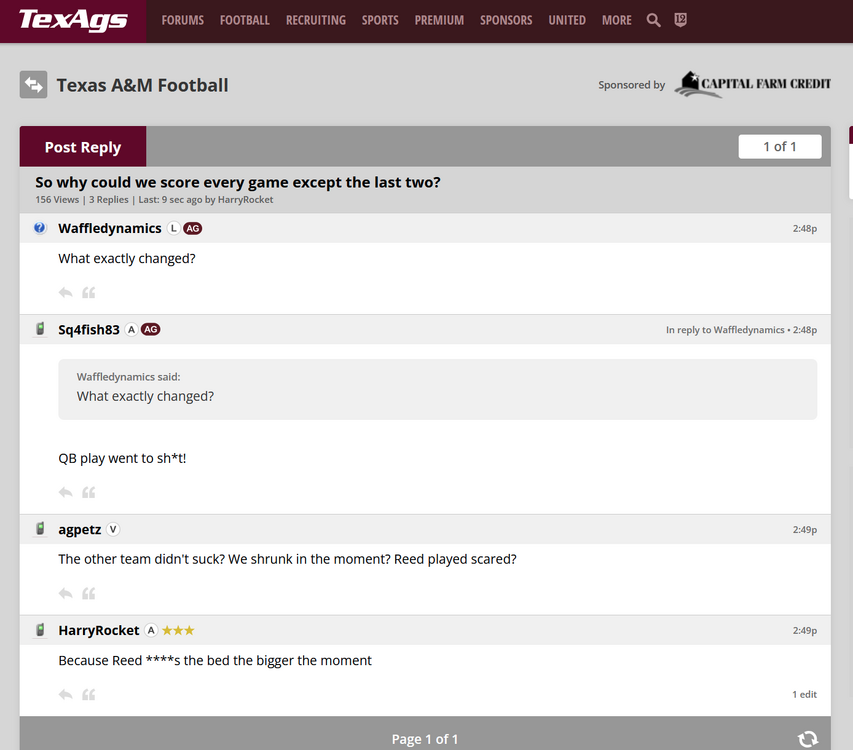Screen dimensions: 853x750
Task: View the "1 edit" history link
Action: click(x=804, y=695)
